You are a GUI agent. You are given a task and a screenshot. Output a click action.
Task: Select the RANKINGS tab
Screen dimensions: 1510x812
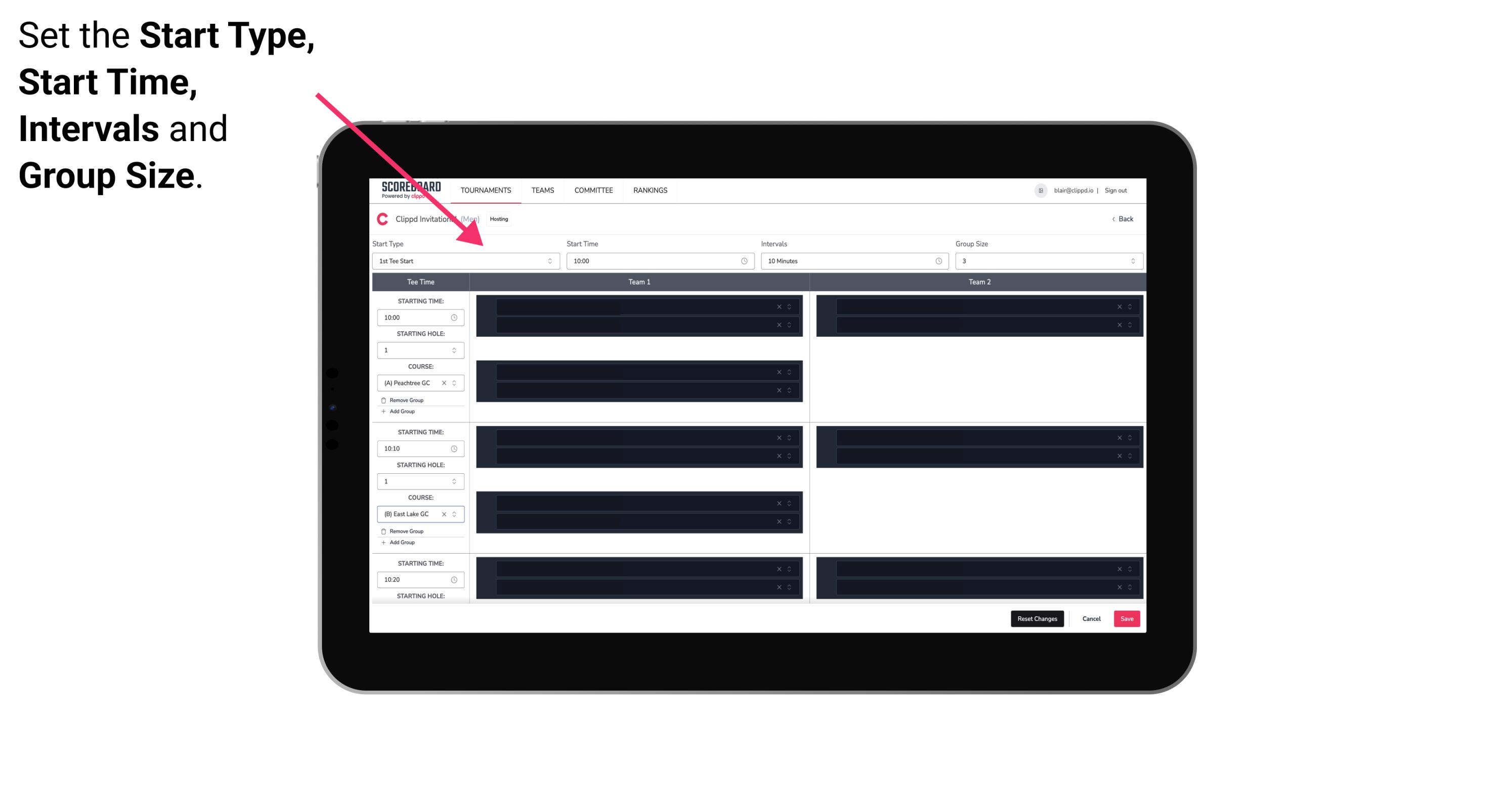click(651, 190)
